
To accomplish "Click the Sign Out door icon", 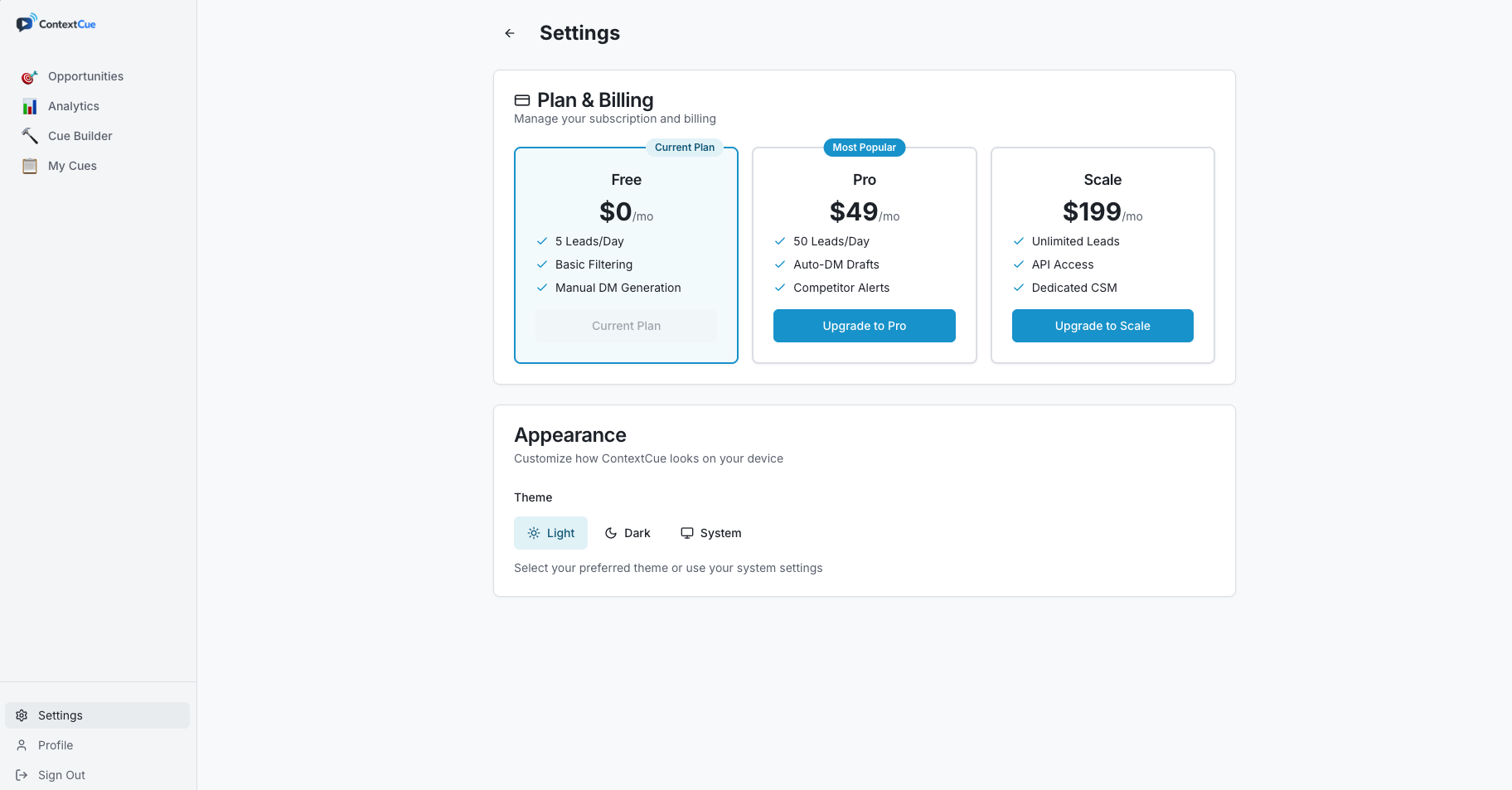I will [x=22, y=775].
